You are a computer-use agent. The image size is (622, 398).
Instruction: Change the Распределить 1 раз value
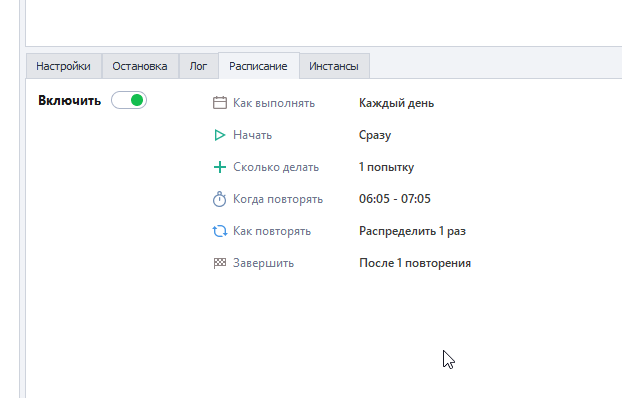[412, 231]
